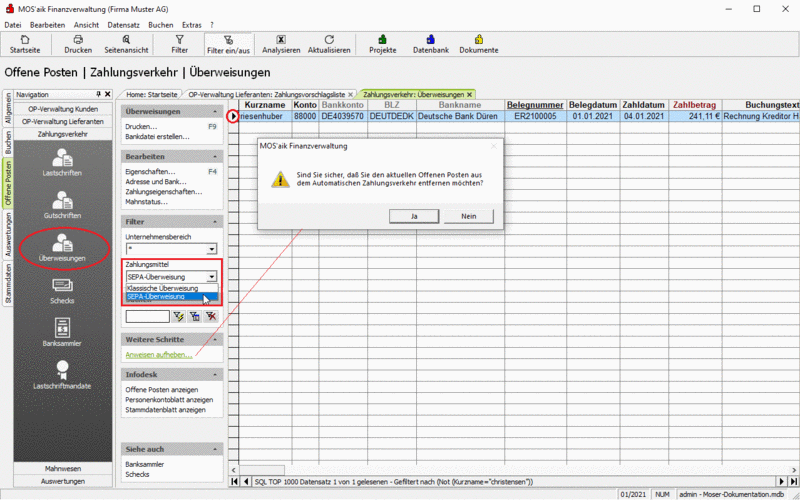This screenshot has height=500, width=800.
Task: Open the Projekte toolbar icon
Action: (x=383, y=40)
